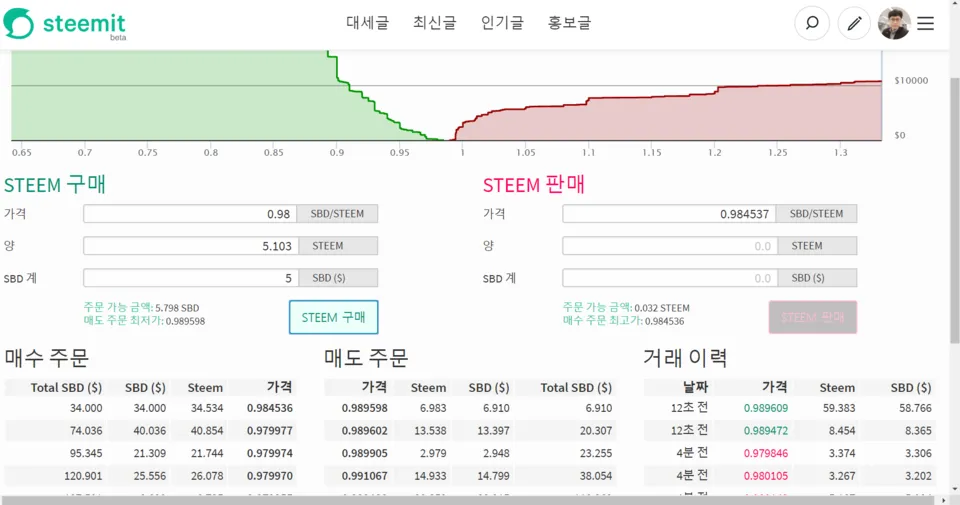
Task: Click trade history price 0.989609
Action: click(x=766, y=408)
